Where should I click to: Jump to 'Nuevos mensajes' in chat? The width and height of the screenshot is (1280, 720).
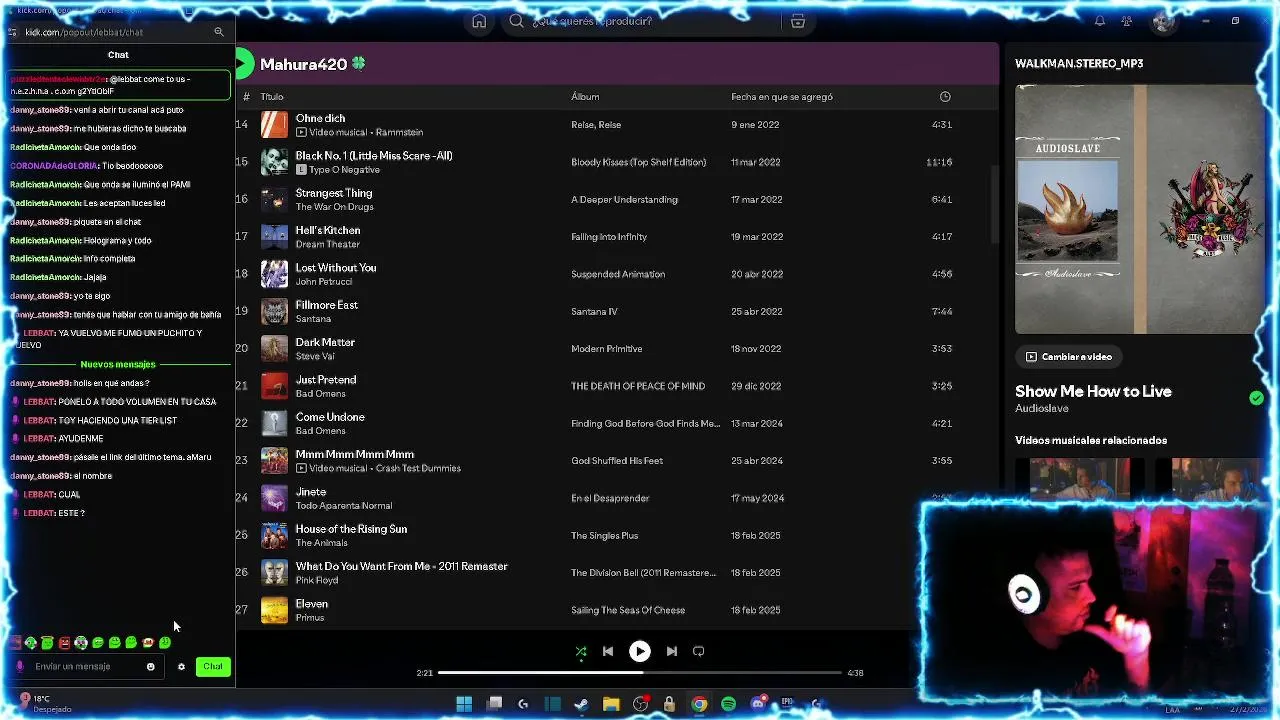pos(118,364)
